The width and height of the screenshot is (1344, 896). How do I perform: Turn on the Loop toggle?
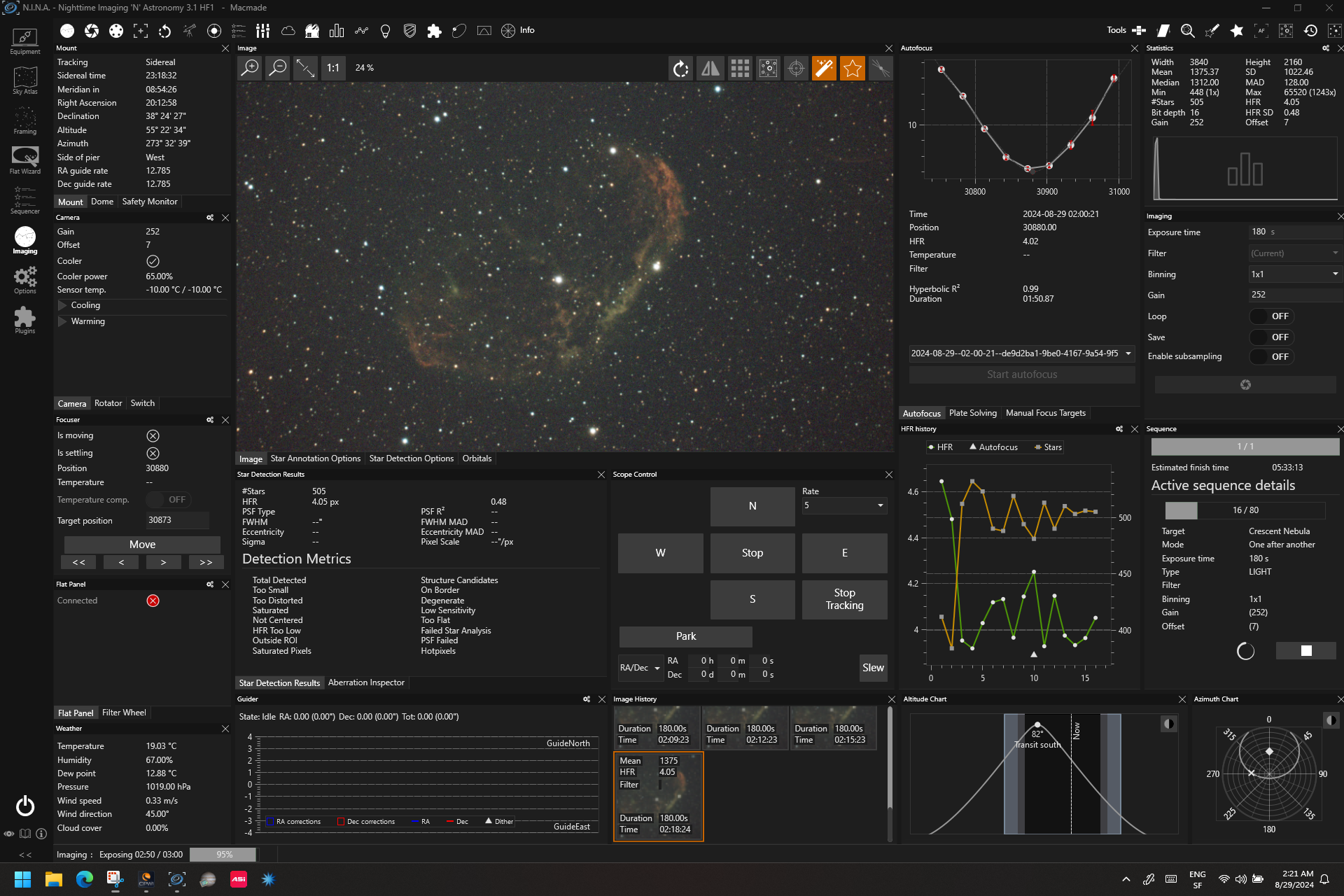click(1272, 316)
